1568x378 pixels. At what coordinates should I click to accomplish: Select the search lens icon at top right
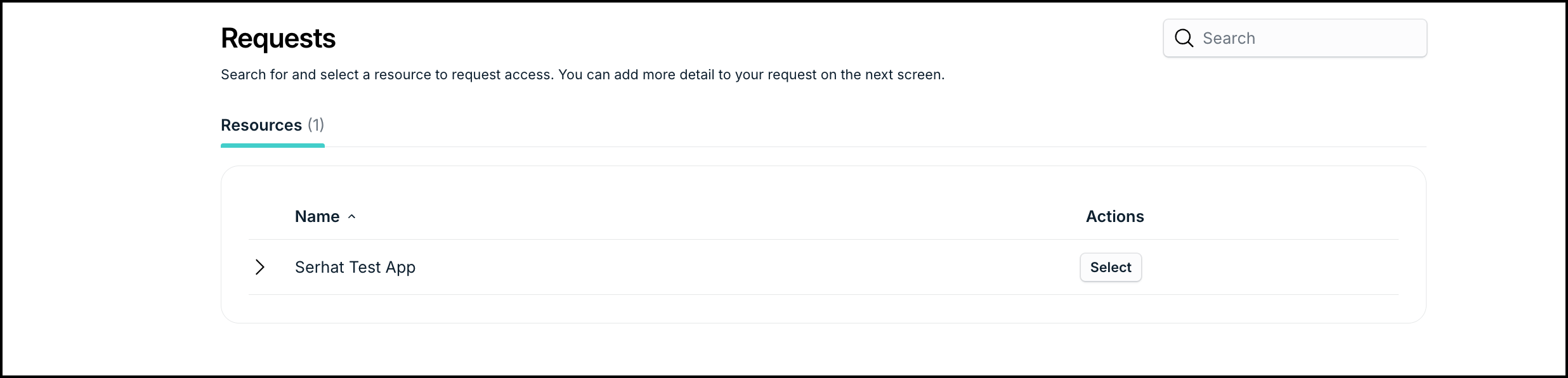(x=1184, y=38)
